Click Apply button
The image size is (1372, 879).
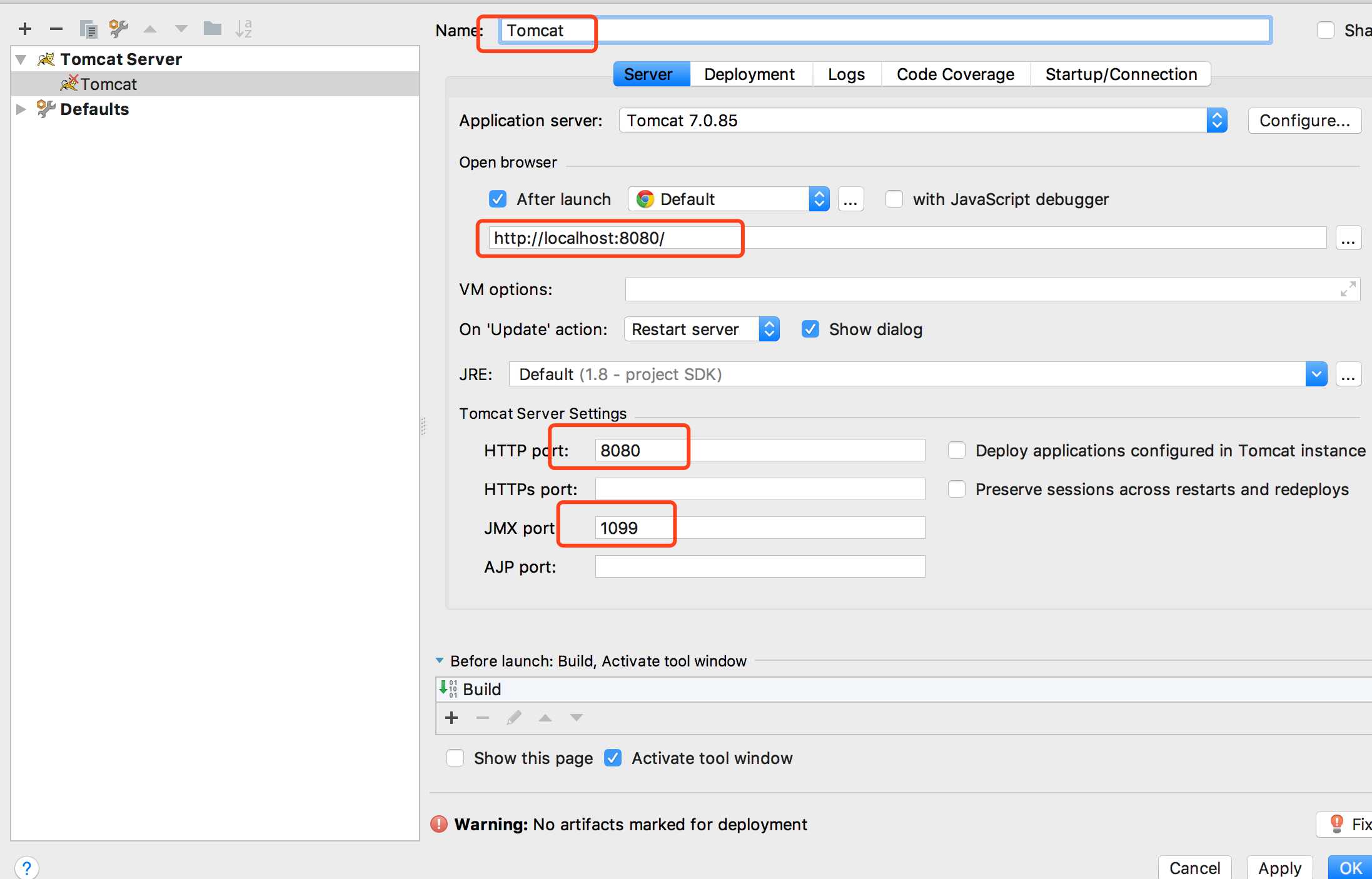point(1279,868)
